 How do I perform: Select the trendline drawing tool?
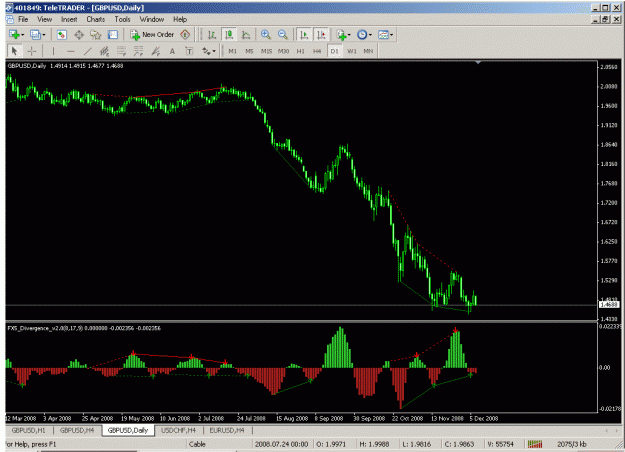(88, 51)
